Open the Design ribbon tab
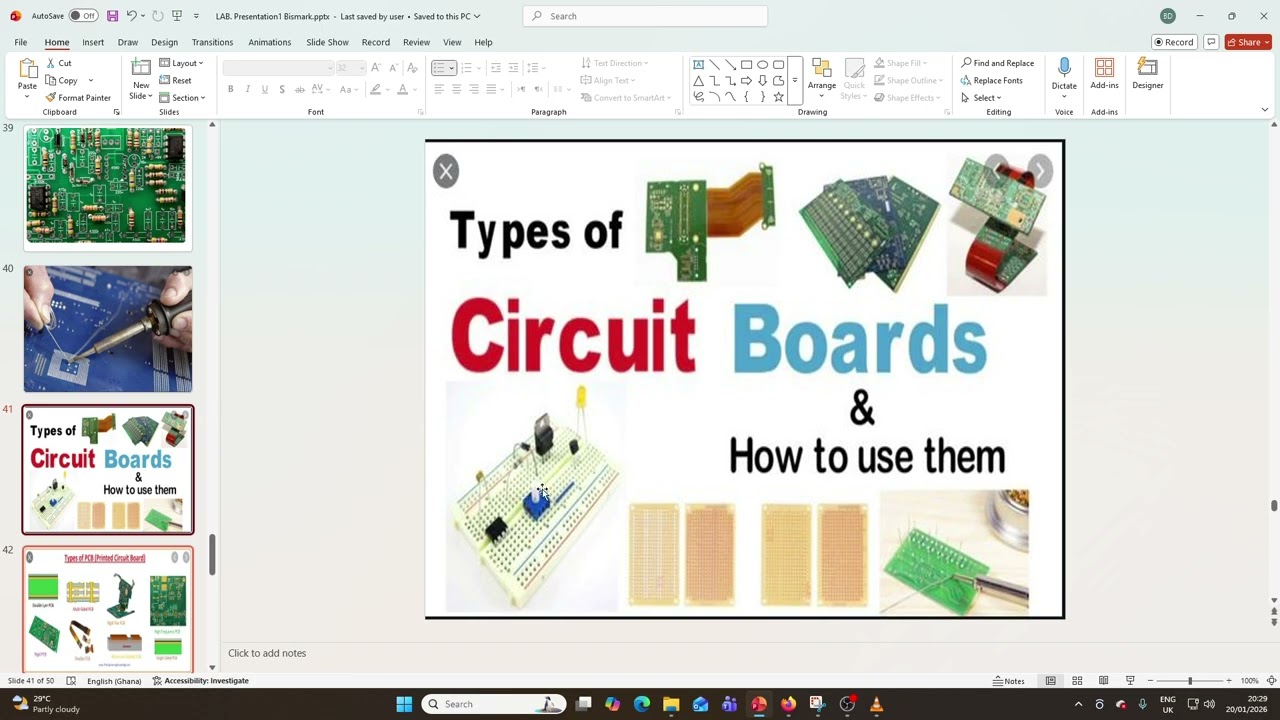Image resolution: width=1280 pixels, height=720 pixels. coord(164,42)
